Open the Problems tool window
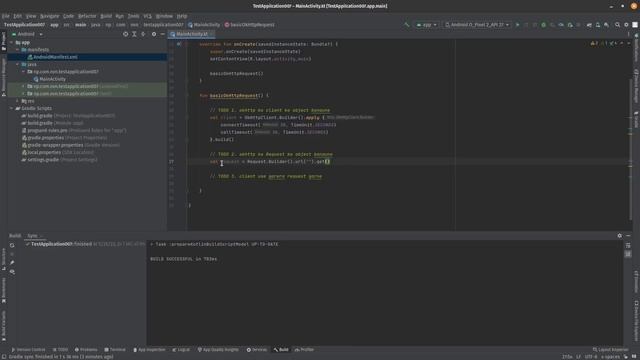This screenshot has height=360, width=640. 86,350
